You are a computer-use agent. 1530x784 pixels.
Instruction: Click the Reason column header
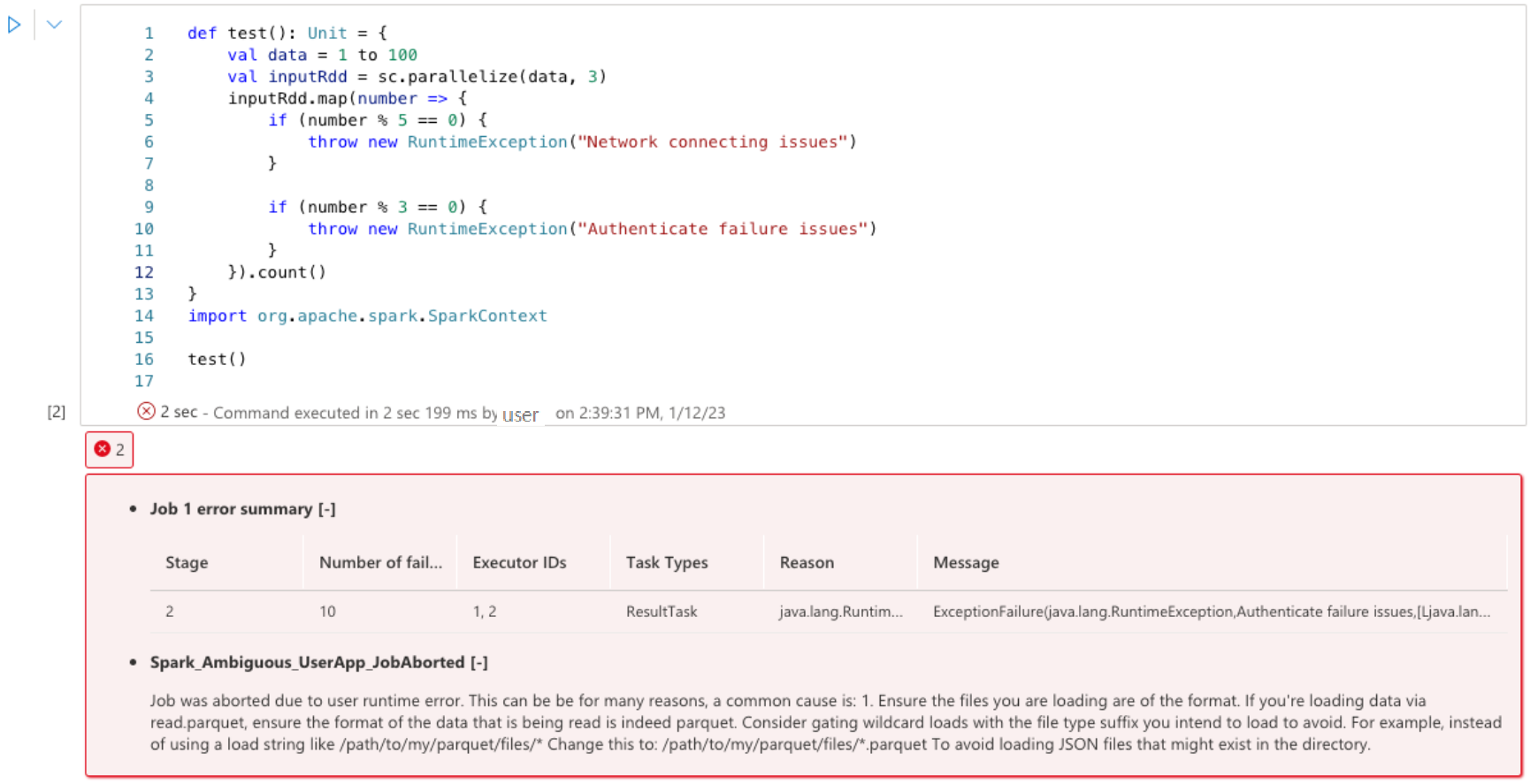807,563
